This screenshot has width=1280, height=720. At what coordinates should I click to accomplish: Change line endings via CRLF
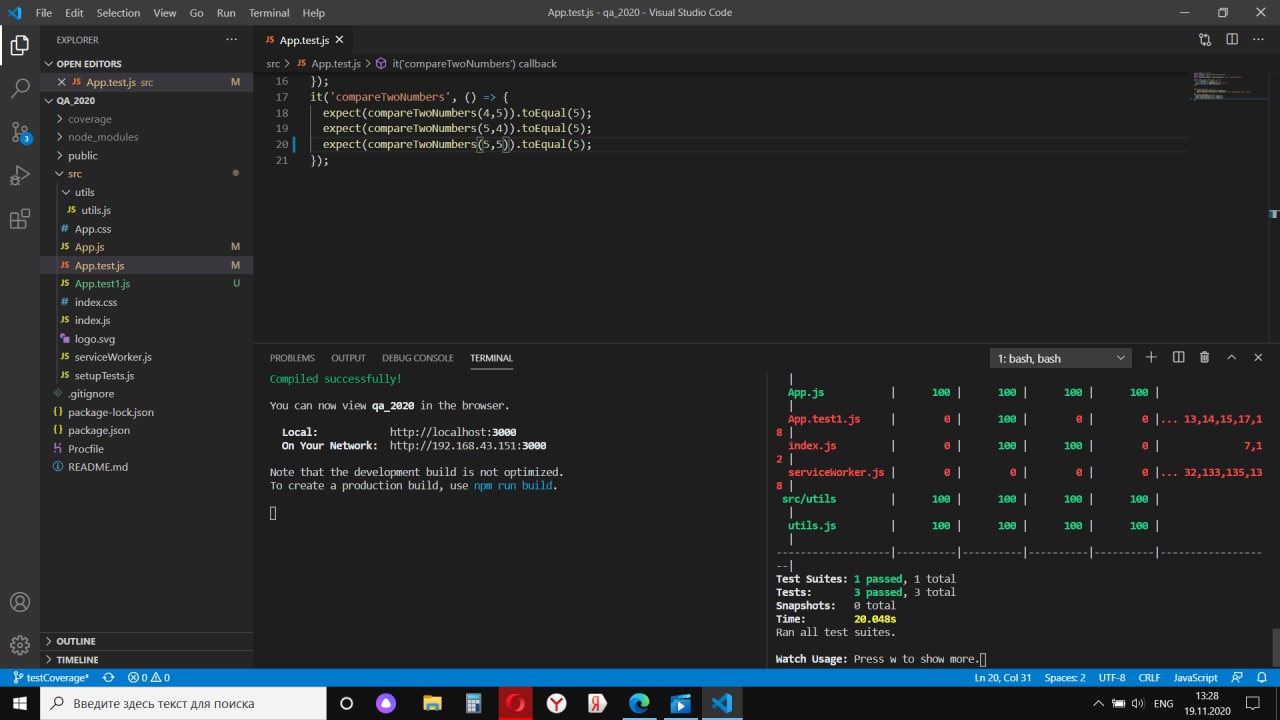[x=1149, y=677]
